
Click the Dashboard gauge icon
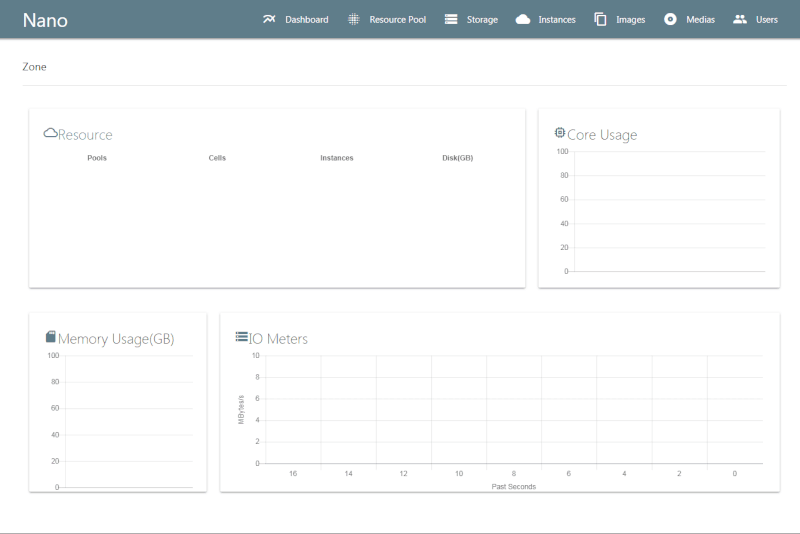coord(268,19)
